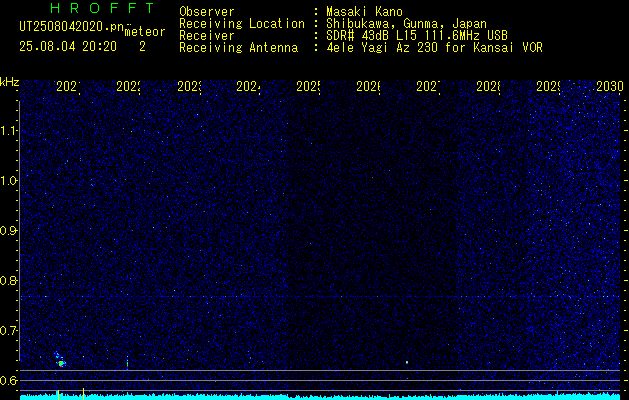
Task: Click the 'Receiver' field label
Action: (x=207, y=36)
